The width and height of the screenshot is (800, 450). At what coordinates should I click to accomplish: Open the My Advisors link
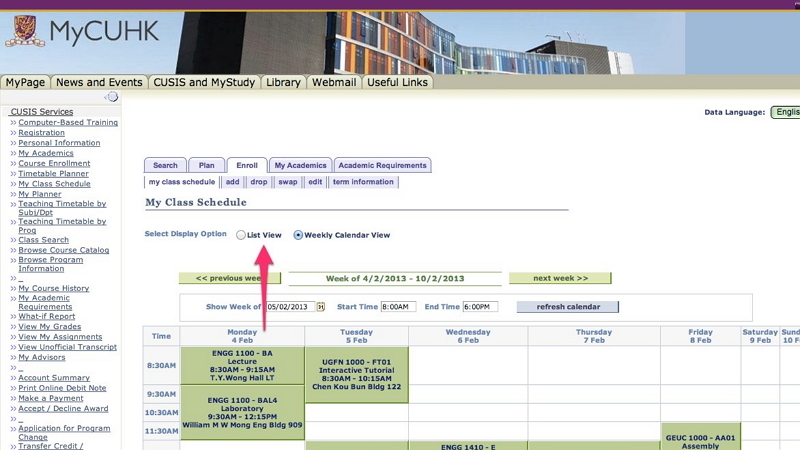(42, 357)
